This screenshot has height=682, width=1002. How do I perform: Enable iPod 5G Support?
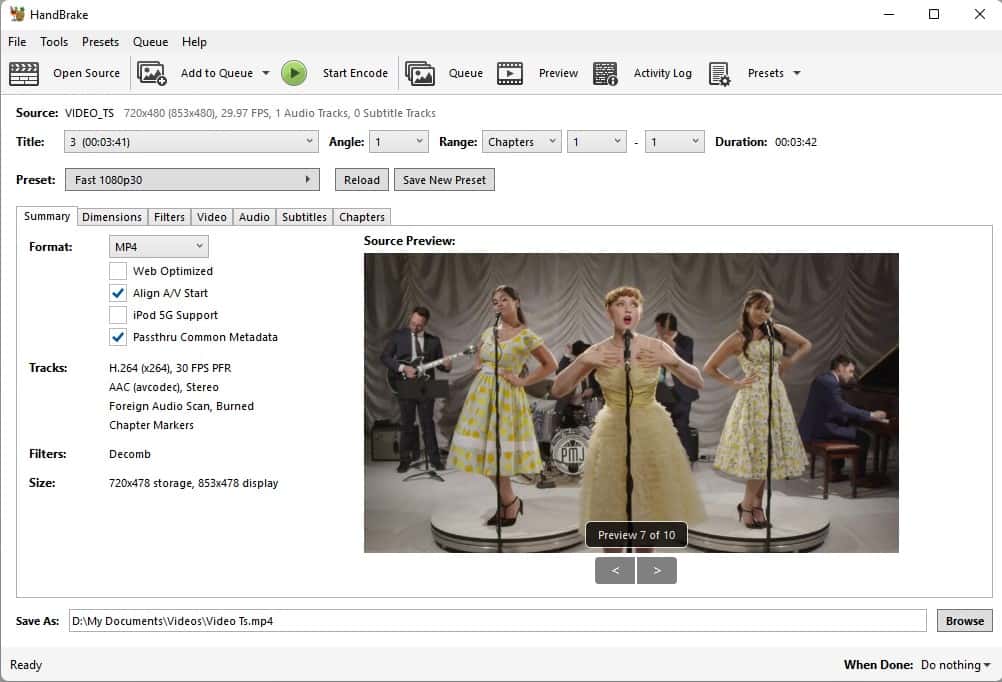pyautogui.click(x=118, y=315)
